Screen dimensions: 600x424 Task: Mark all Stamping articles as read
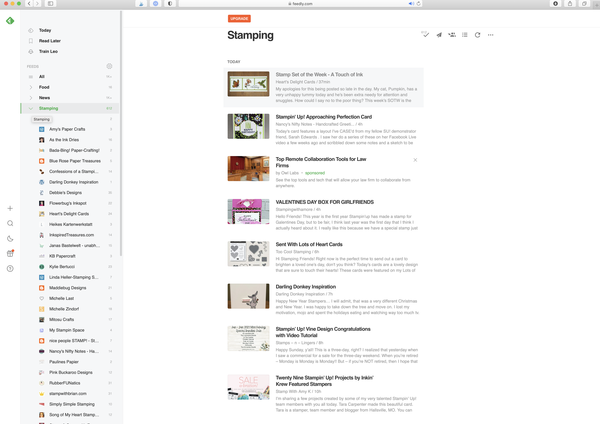click(425, 35)
